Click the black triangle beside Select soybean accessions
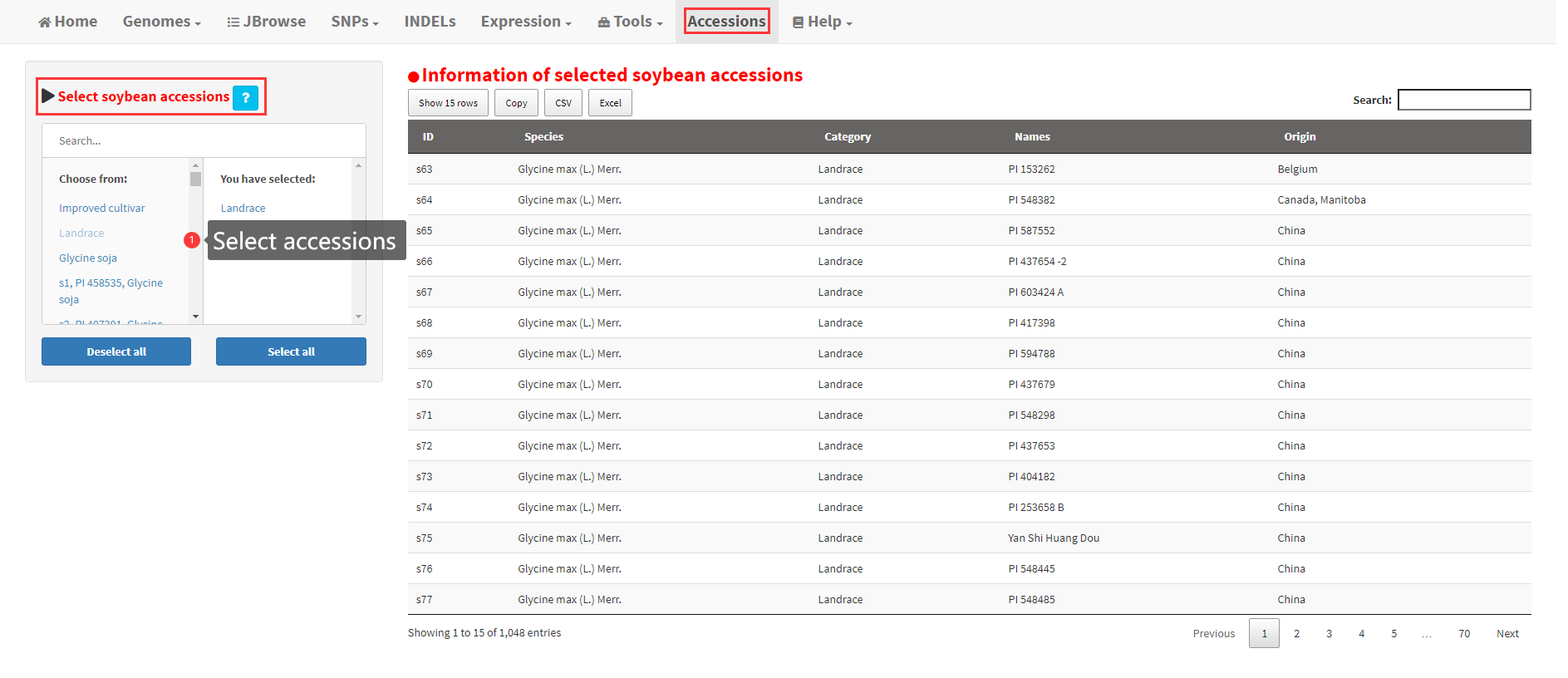Image resolution: width=1568 pixels, height=678 pixels. (48, 96)
